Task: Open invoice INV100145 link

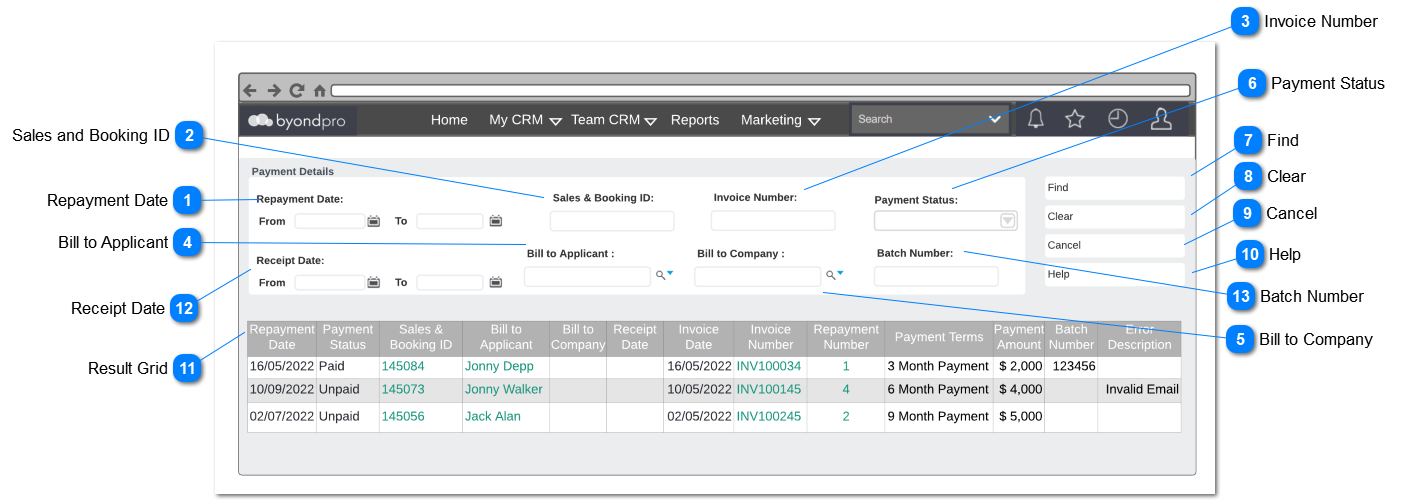Action: point(769,389)
